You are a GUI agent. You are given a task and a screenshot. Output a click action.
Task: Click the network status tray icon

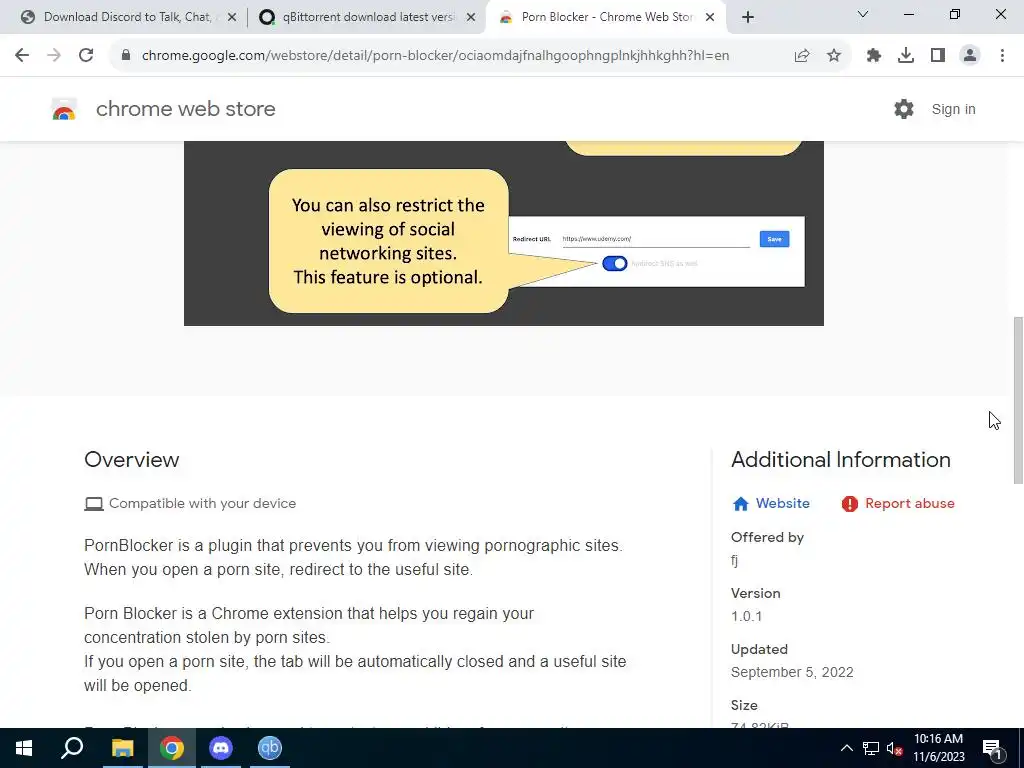pos(871,748)
